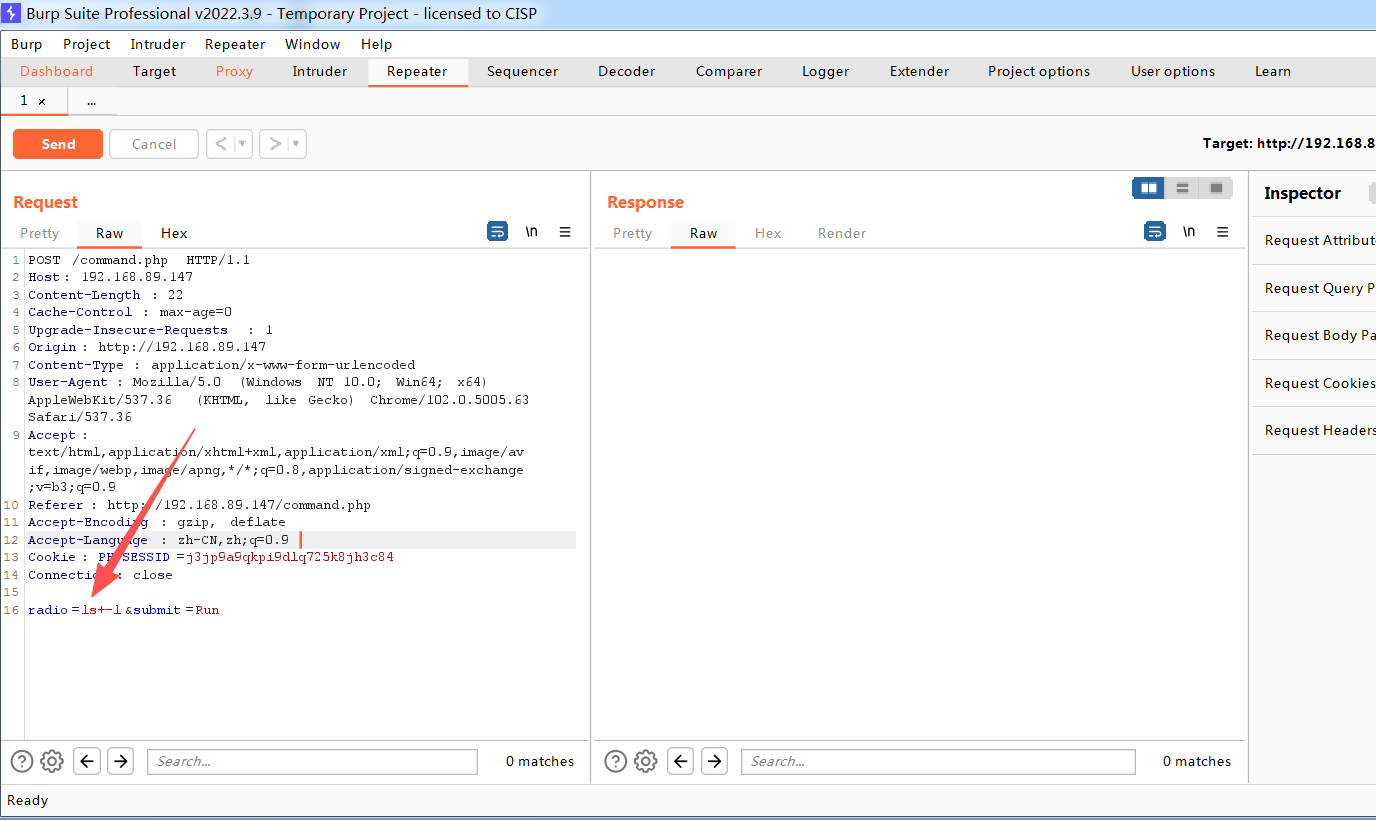Screen dimensions: 1376x820
Task: Open Request panel hamburger options menu
Action: 565,232
